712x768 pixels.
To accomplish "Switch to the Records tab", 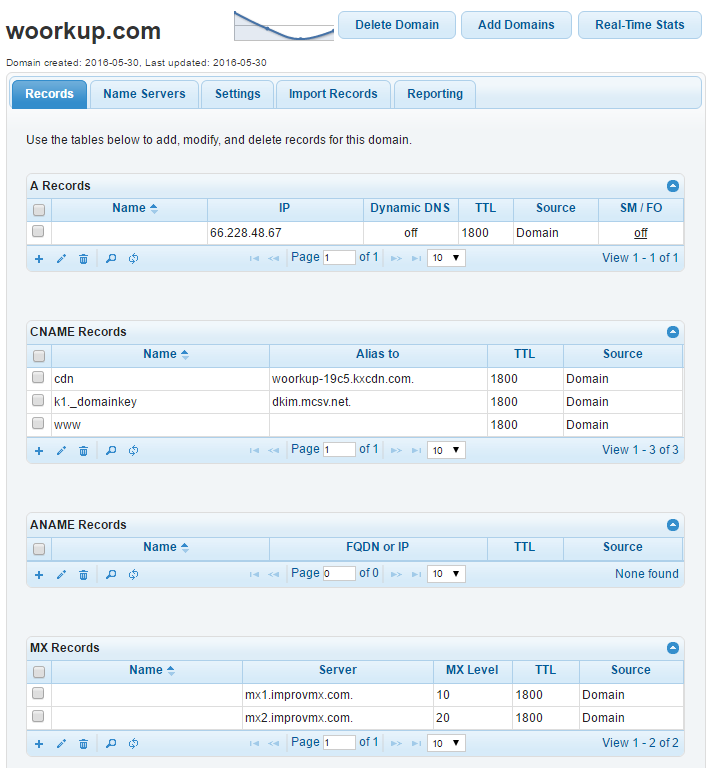I will [49, 94].
